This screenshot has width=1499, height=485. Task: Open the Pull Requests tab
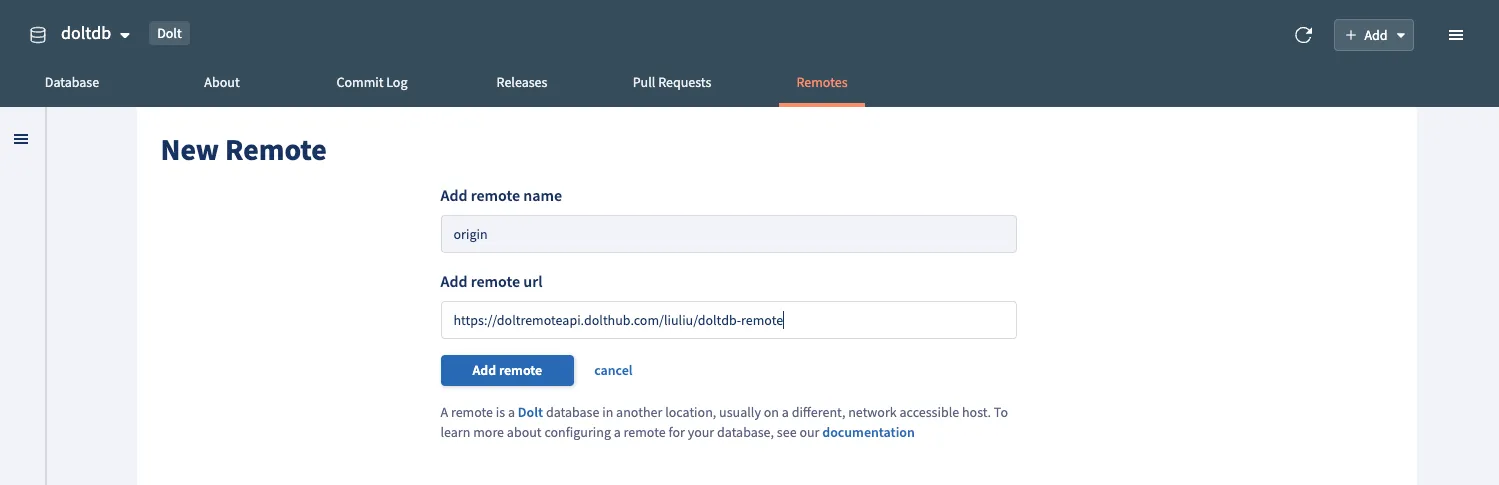(672, 82)
